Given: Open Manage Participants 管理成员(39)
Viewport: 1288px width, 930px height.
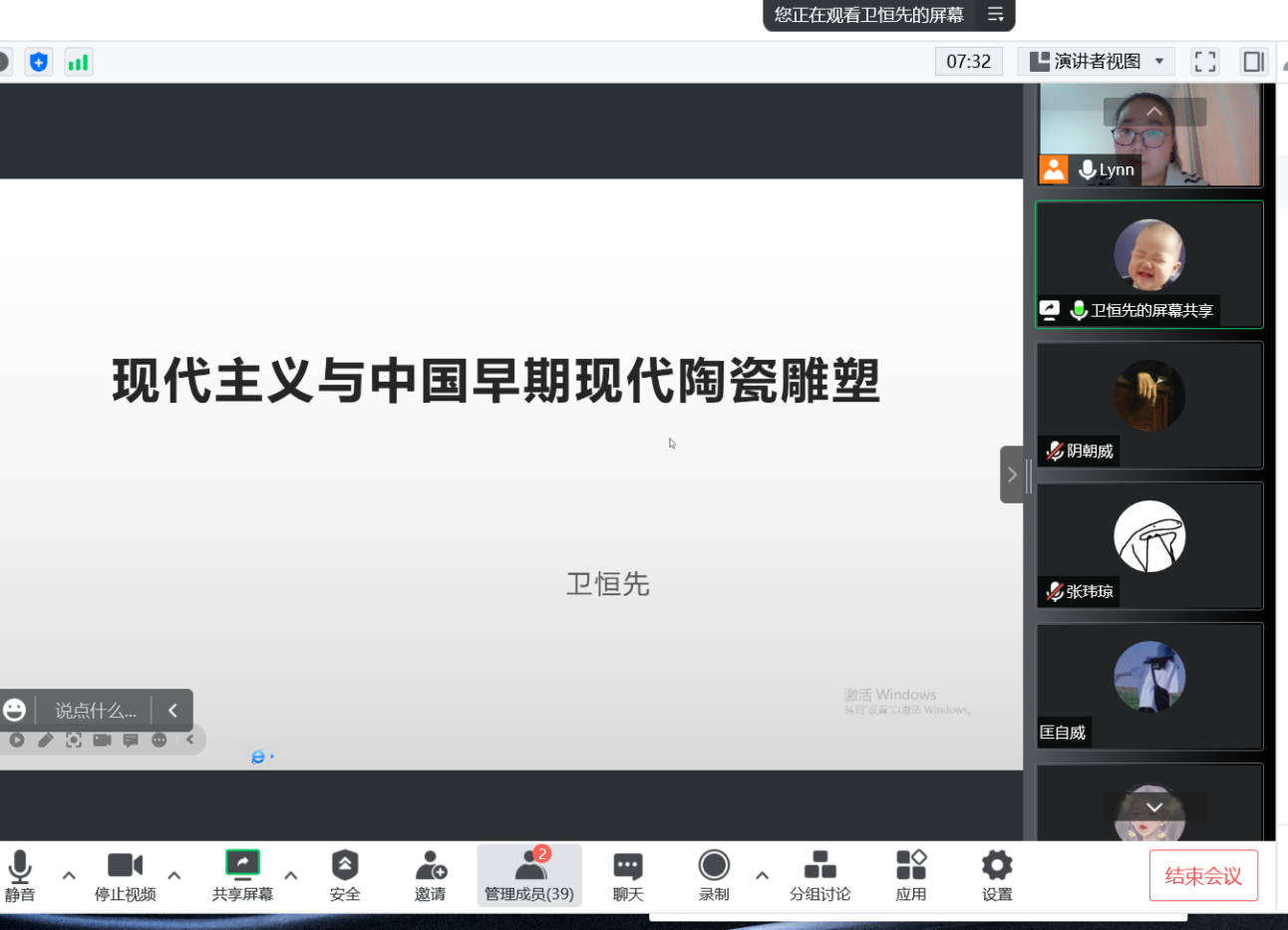Looking at the screenshot, I should click(529, 874).
